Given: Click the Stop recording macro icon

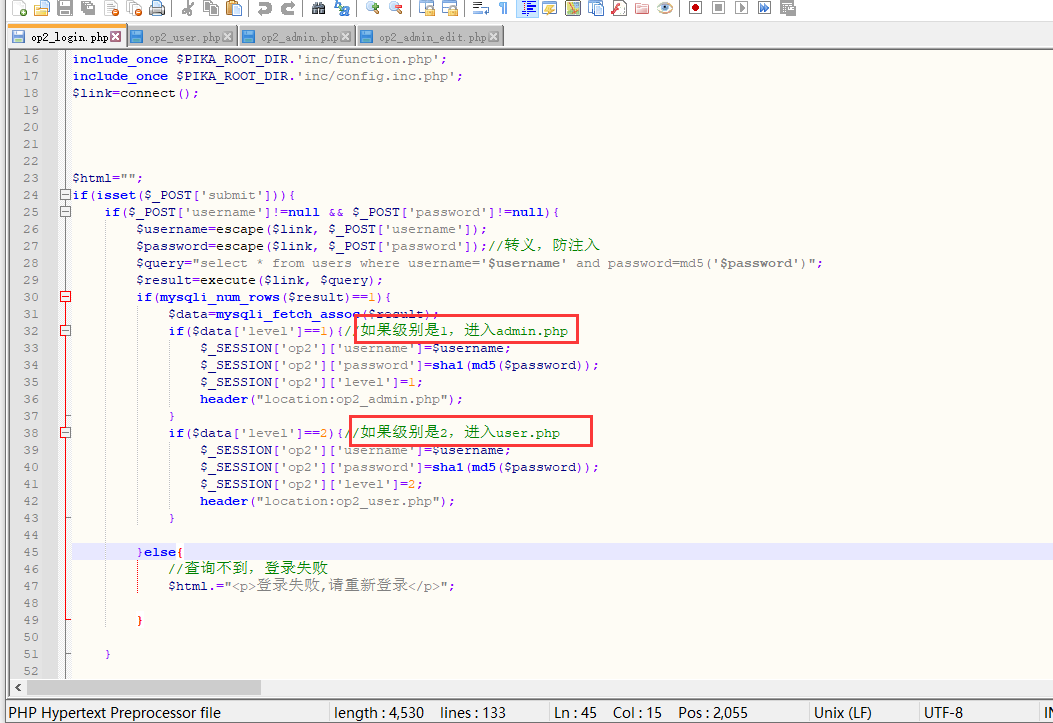Looking at the screenshot, I should (x=719, y=8).
